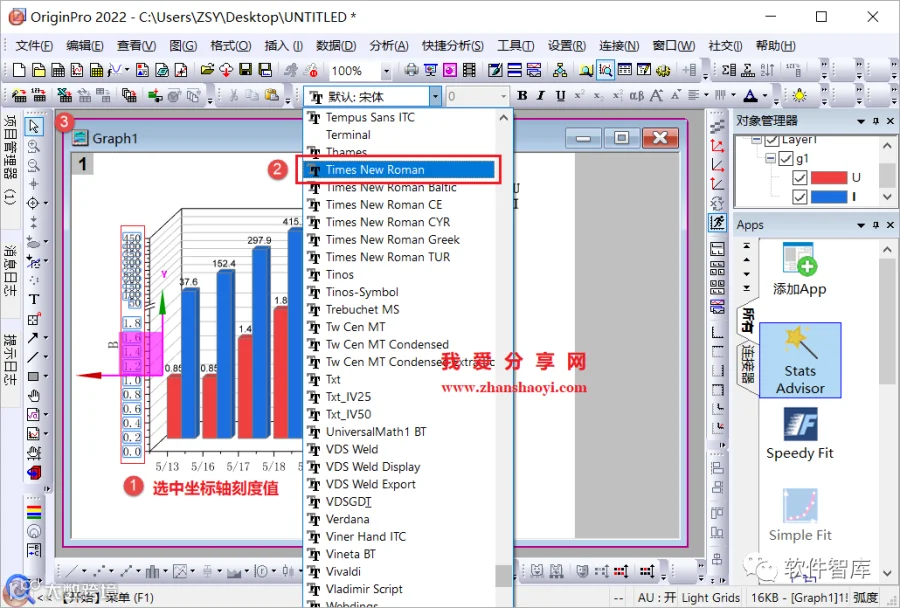Click the Greek symbol αβ icon
Screen dimensions: 900x608
pyautogui.click(x=636, y=96)
